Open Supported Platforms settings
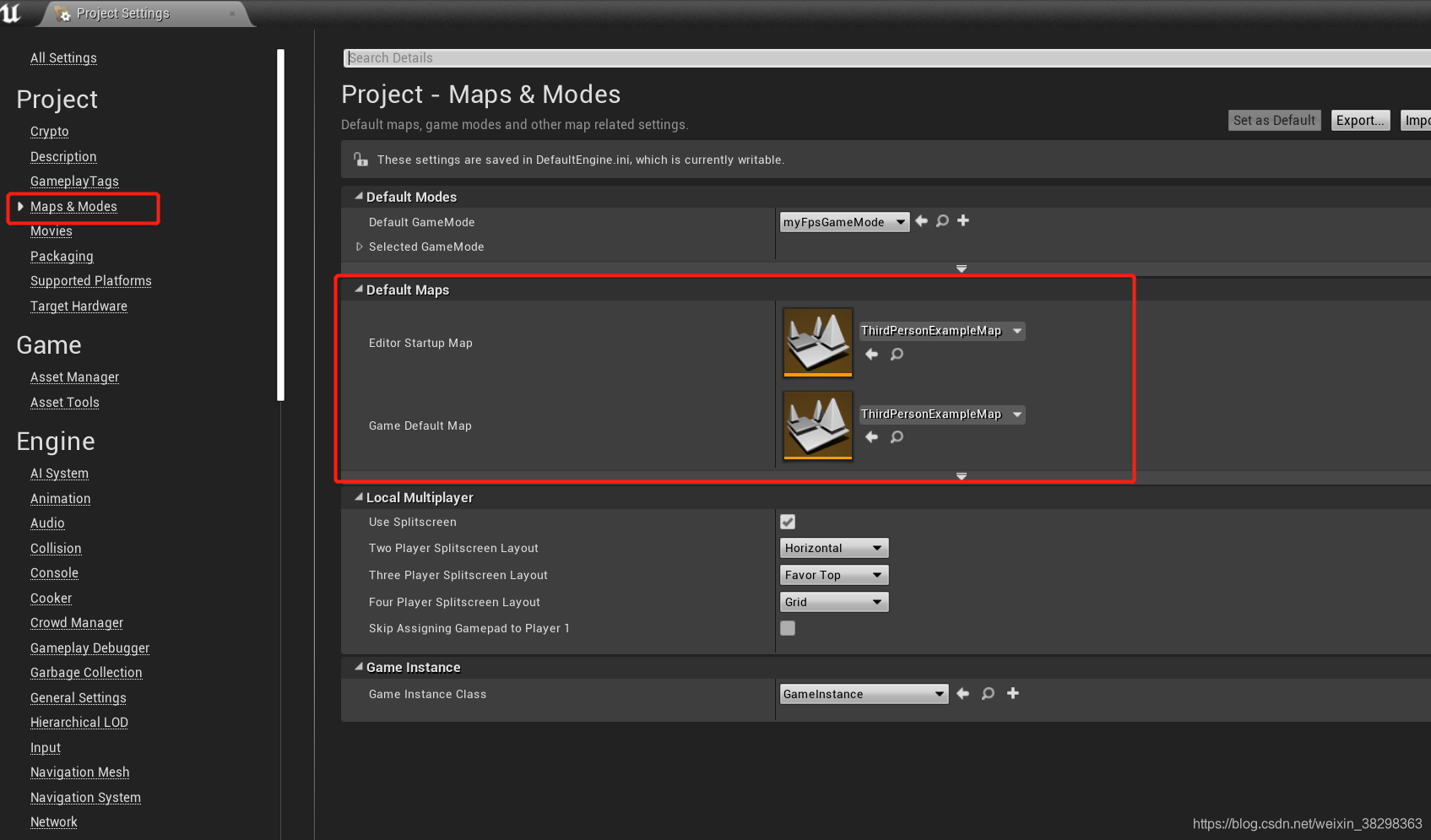 pos(91,281)
